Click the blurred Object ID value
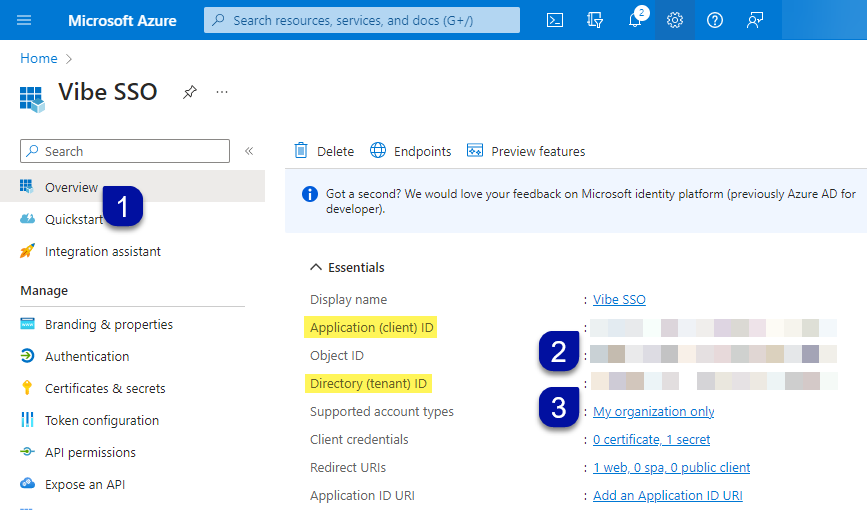Screen dimensions: 867x510 (713, 354)
